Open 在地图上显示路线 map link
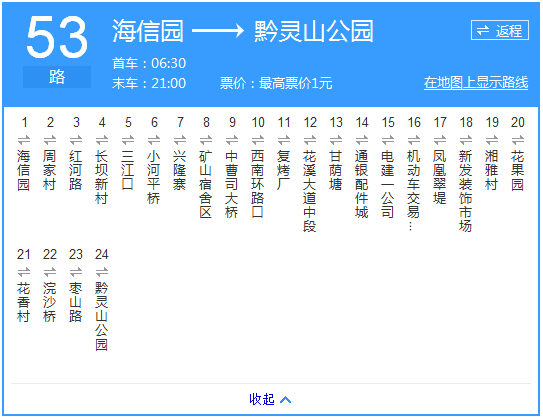 (x=476, y=83)
